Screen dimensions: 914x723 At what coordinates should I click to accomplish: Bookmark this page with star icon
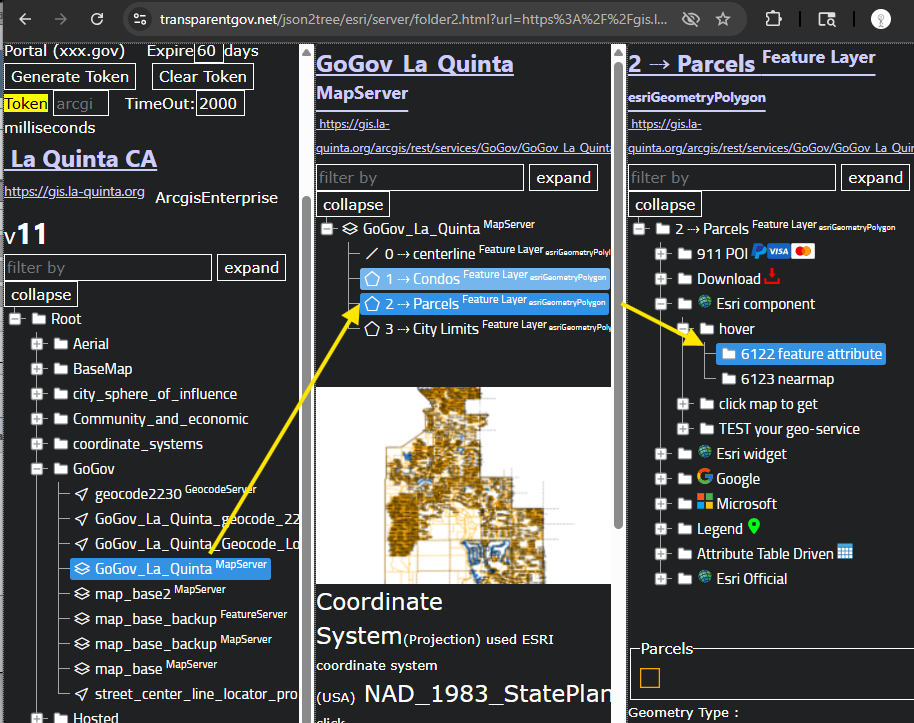point(723,19)
